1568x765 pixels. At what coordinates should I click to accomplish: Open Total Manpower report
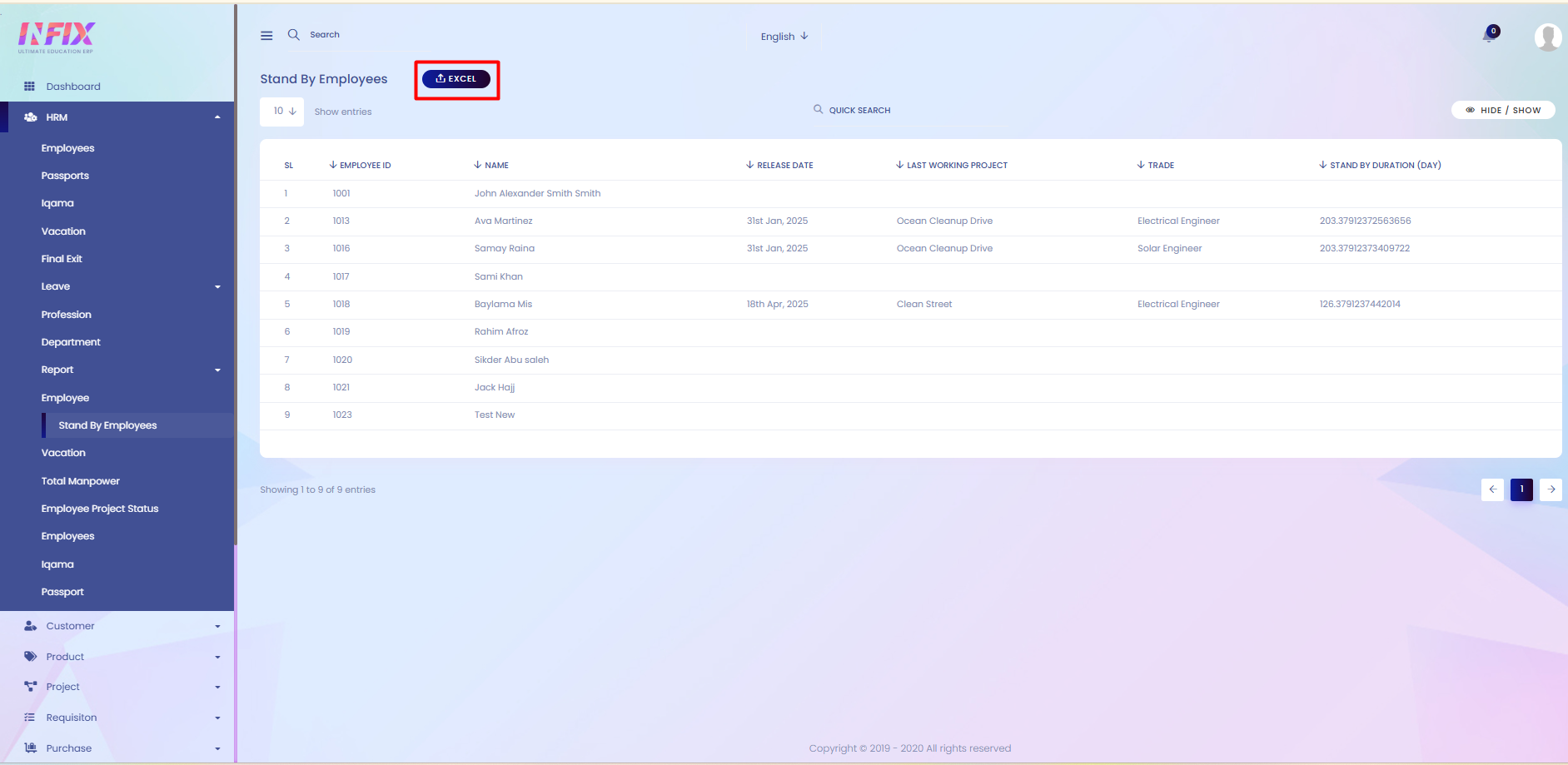coord(81,481)
